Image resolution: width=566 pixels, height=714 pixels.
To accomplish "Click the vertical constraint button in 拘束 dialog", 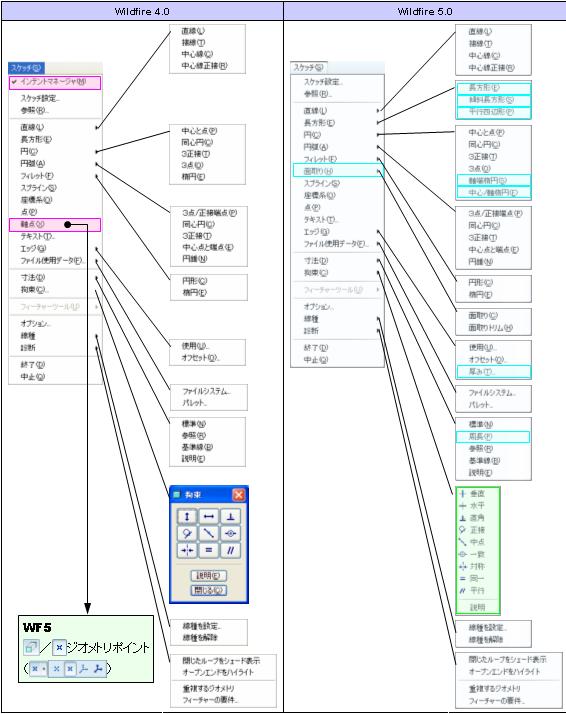I will pyautogui.click(x=187, y=516).
